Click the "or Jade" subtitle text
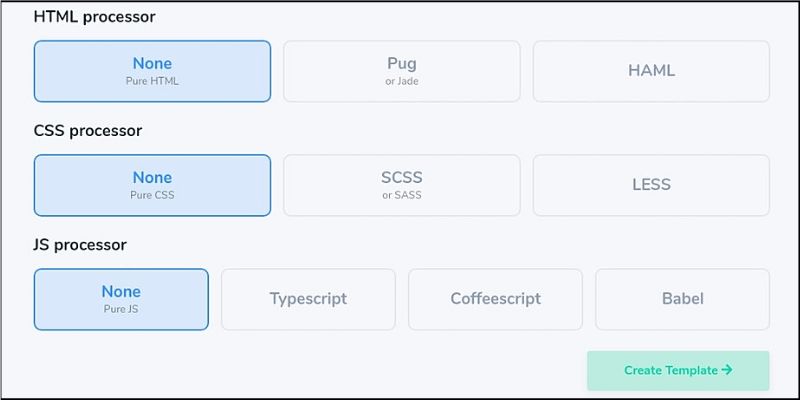This screenshot has width=800, height=400. click(401, 81)
